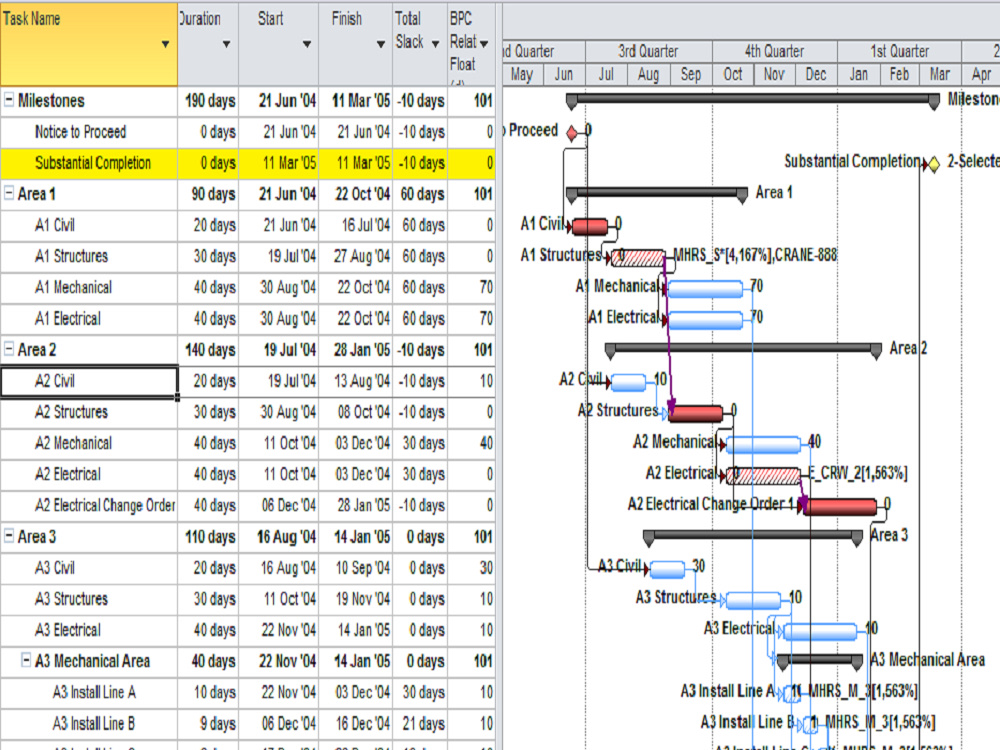Click the A2 Civil blue Gantt bar

628,382
